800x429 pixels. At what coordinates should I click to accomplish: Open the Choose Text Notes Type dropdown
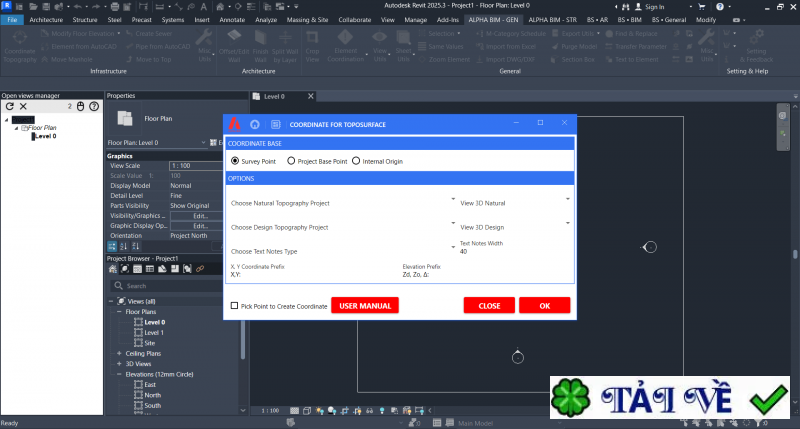point(453,247)
